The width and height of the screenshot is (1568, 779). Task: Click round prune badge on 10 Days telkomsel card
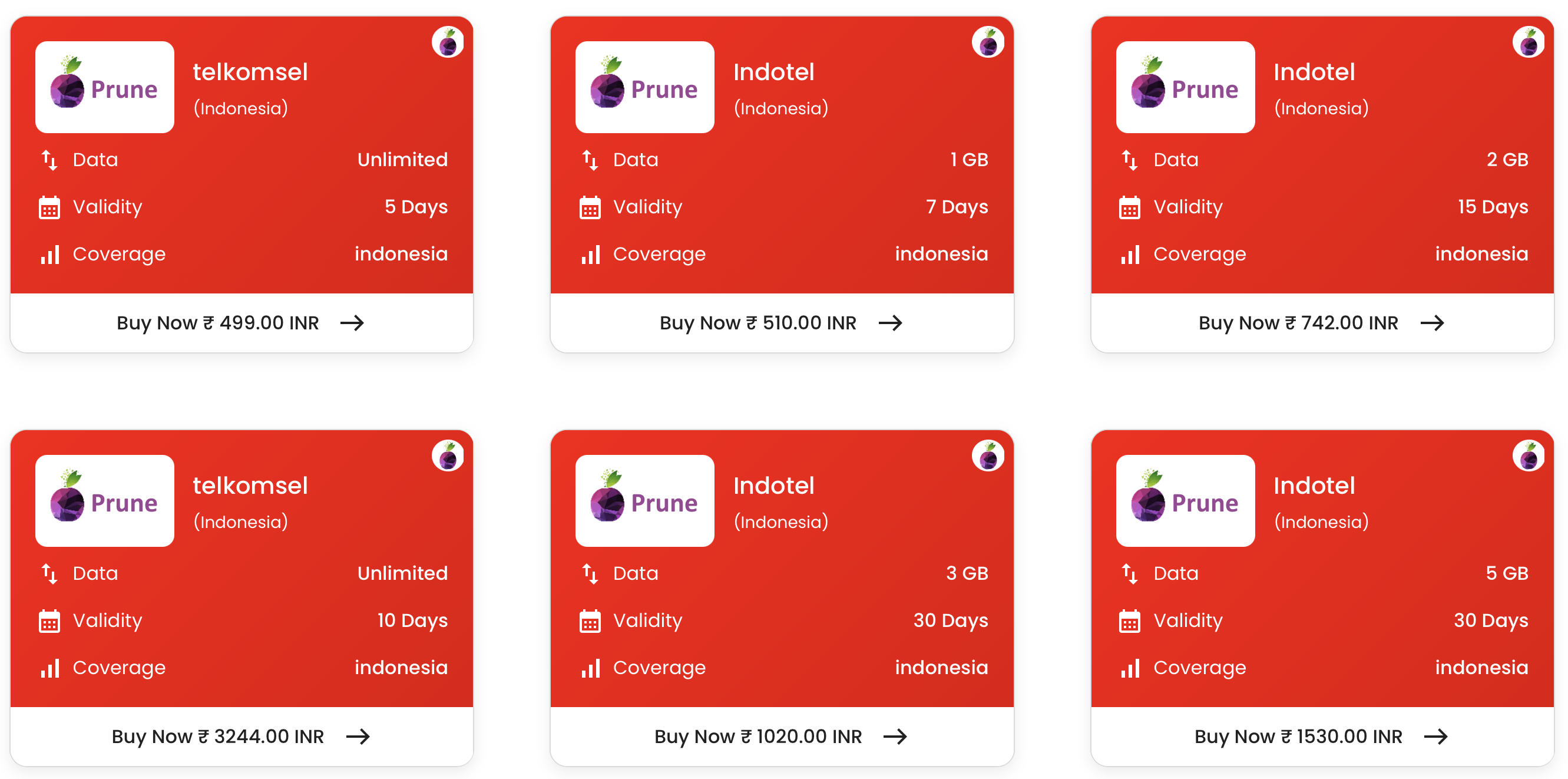click(x=448, y=456)
